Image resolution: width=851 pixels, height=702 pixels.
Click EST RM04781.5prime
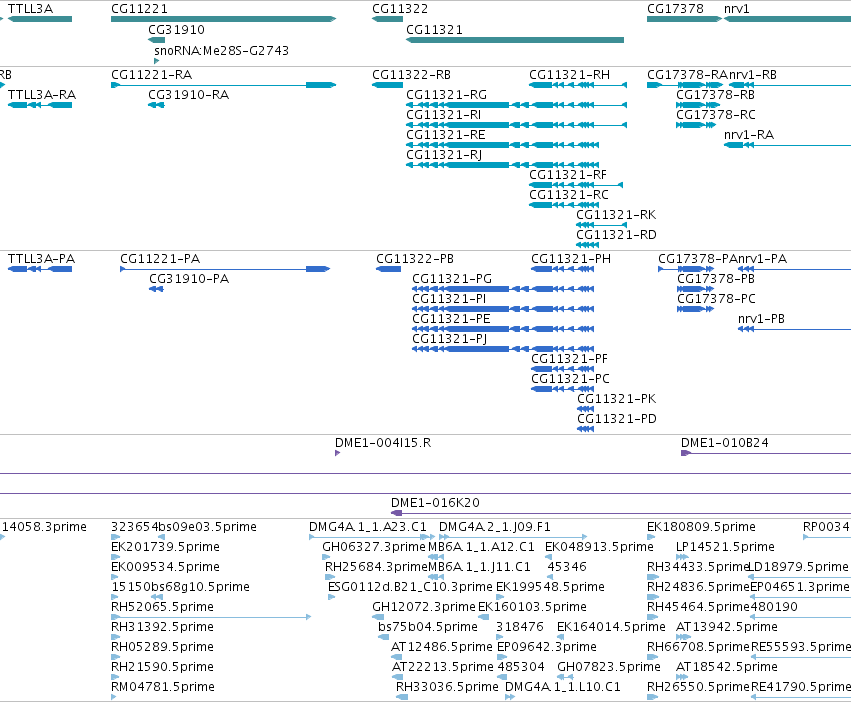(x=163, y=686)
